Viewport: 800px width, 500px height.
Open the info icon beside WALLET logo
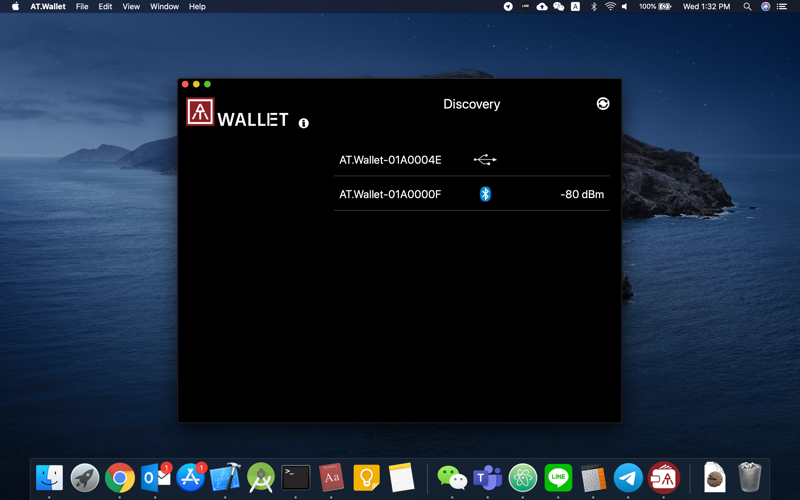point(304,123)
